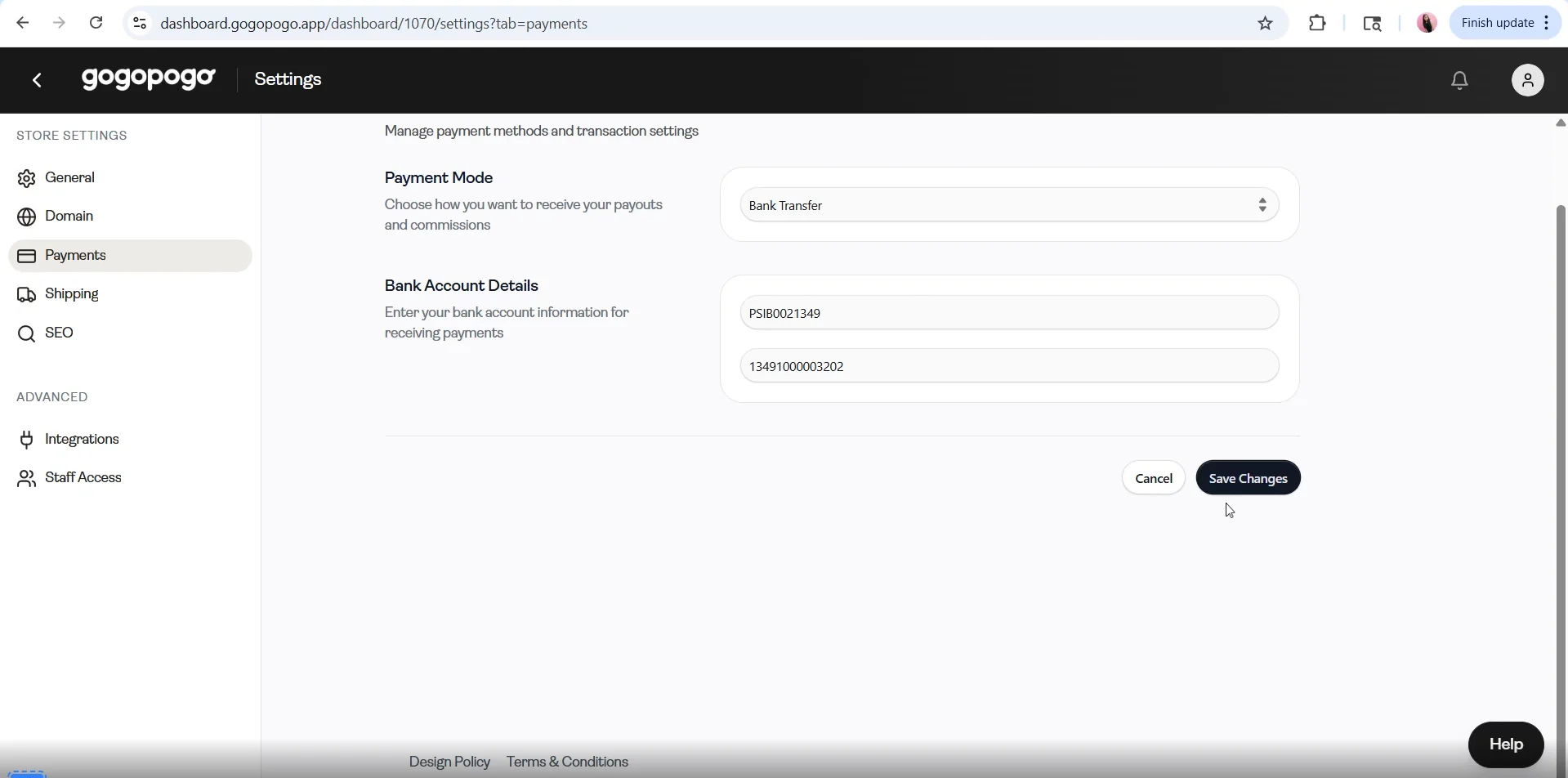The height and width of the screenshot is (778, 1568).
Task: Open the tab search icon in the browser toolbar
Action: pos(1373,23)
